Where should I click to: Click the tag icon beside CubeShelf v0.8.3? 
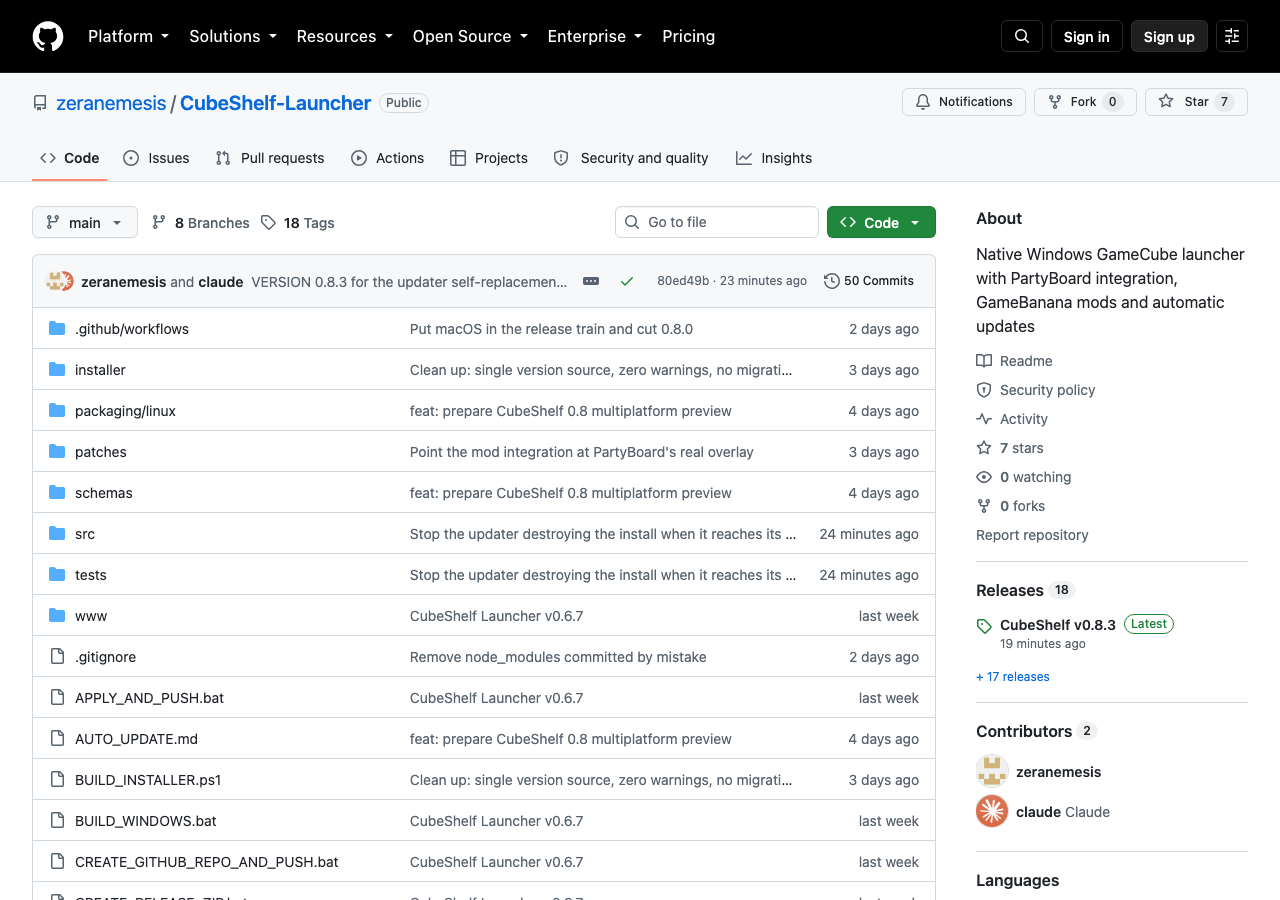coord(984,626)
